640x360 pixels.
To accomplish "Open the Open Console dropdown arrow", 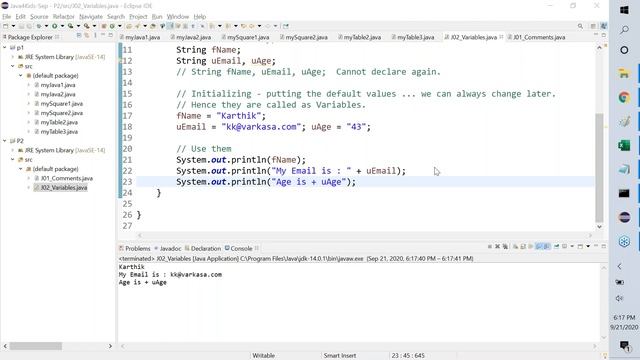I will tap(588, 247).
